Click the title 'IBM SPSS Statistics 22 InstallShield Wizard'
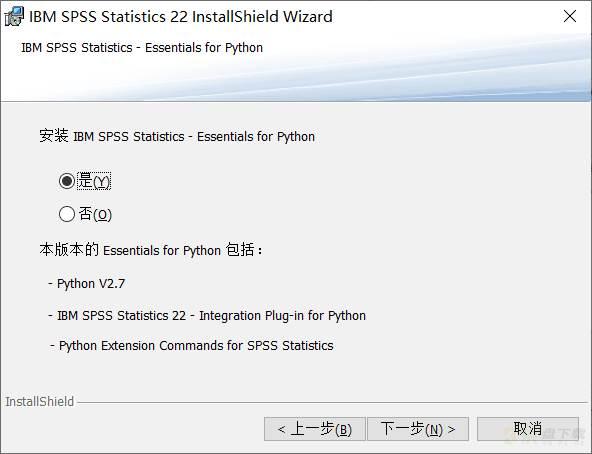This screenshot has height=454, width=592. pos(181,17)
